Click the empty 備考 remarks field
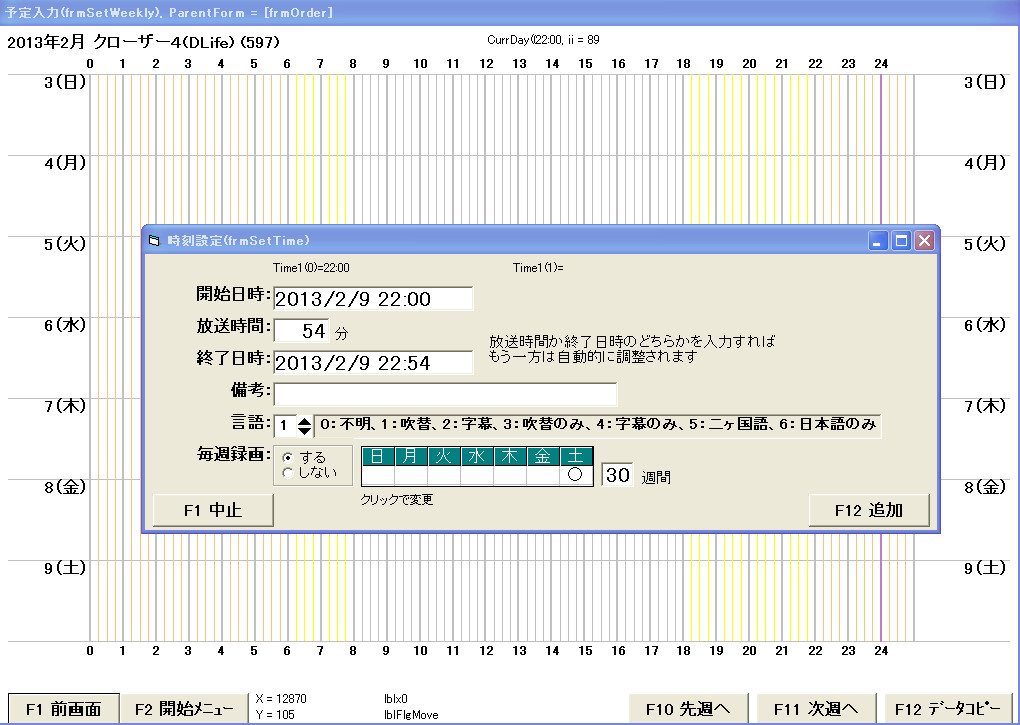This screenshot has width=1020, height=725. point(445,394)
